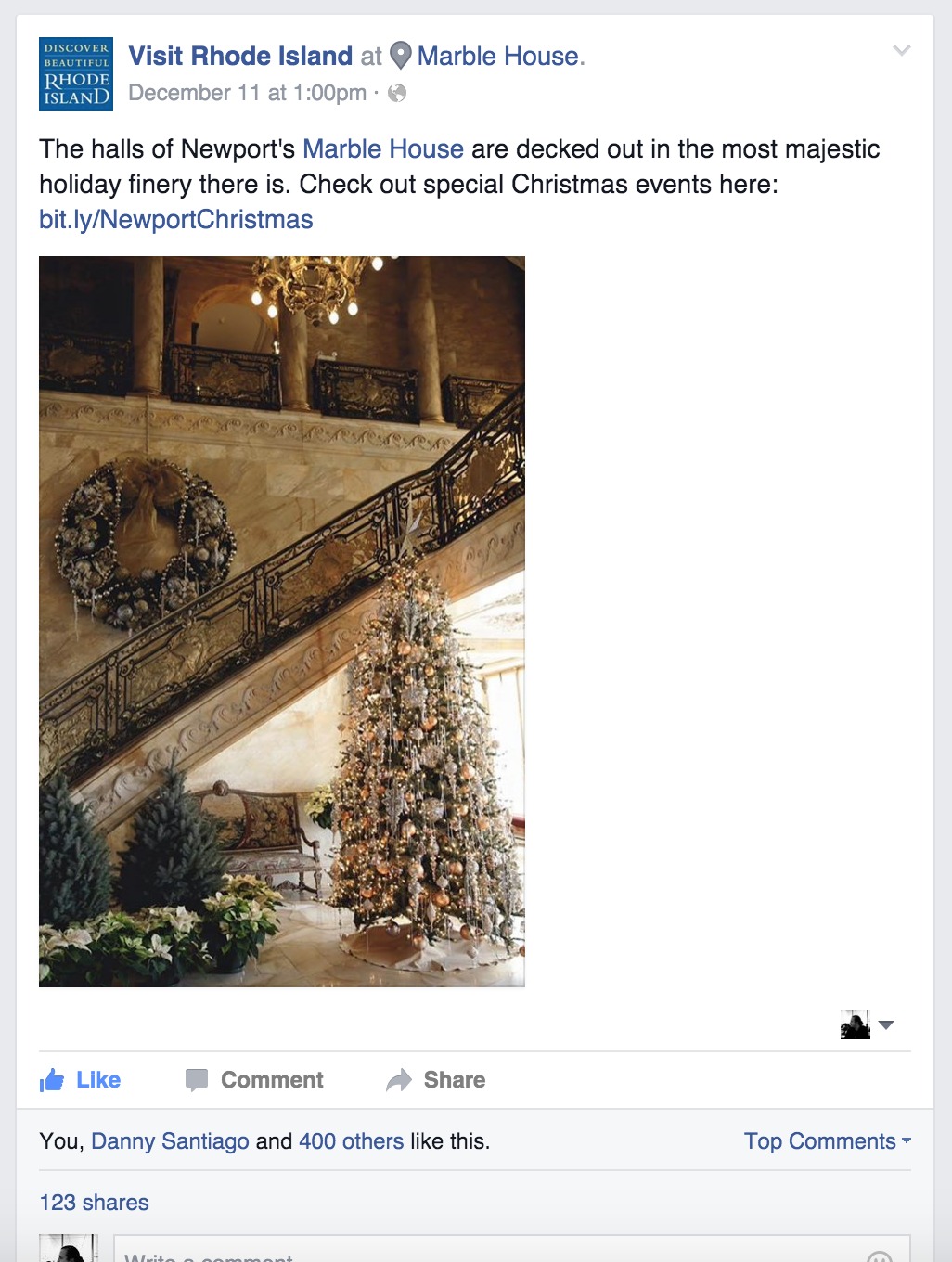Open the Discover Beautiful Rhode Island logo

[76, 74]
